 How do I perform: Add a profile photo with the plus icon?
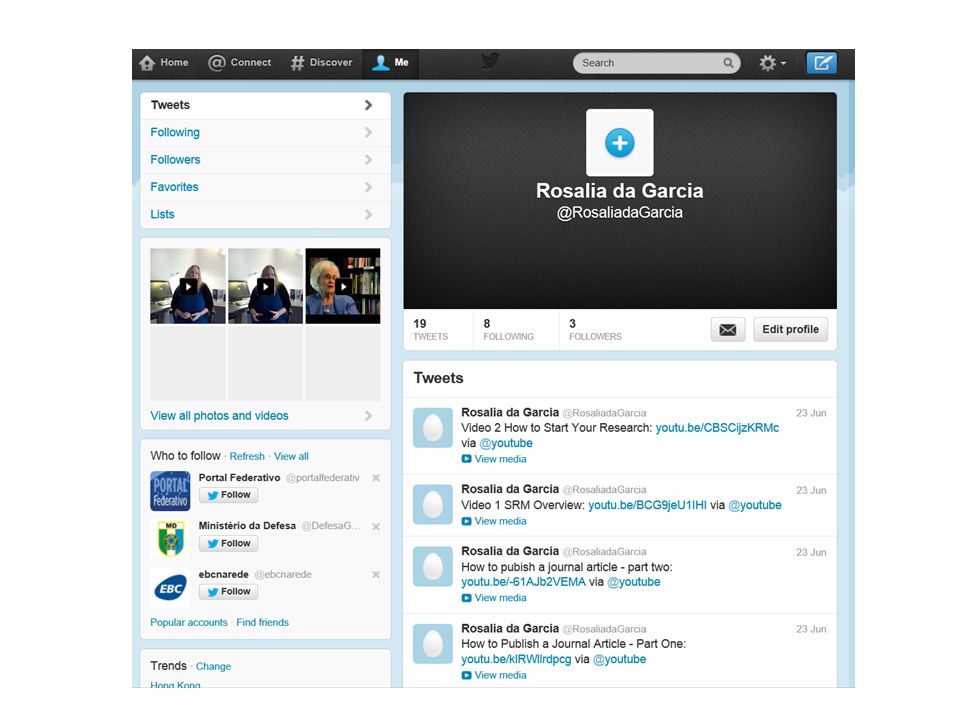coord(620,143)
